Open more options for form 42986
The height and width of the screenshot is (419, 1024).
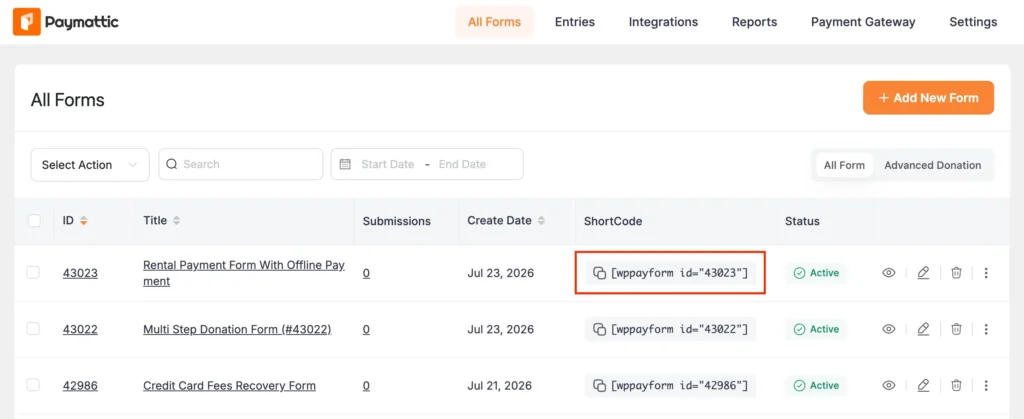point(986,385)
